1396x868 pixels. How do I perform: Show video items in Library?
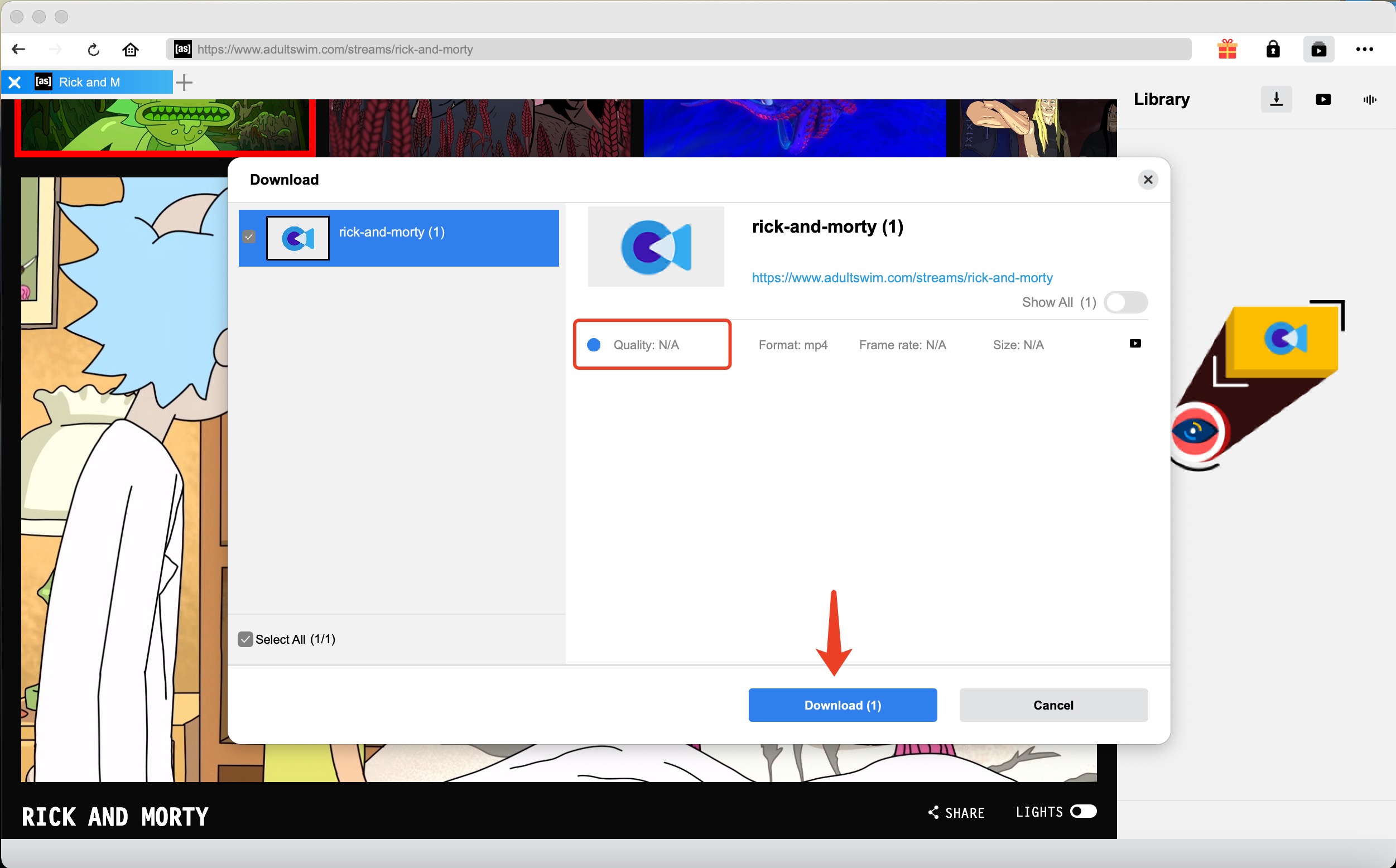point(1322,99)
